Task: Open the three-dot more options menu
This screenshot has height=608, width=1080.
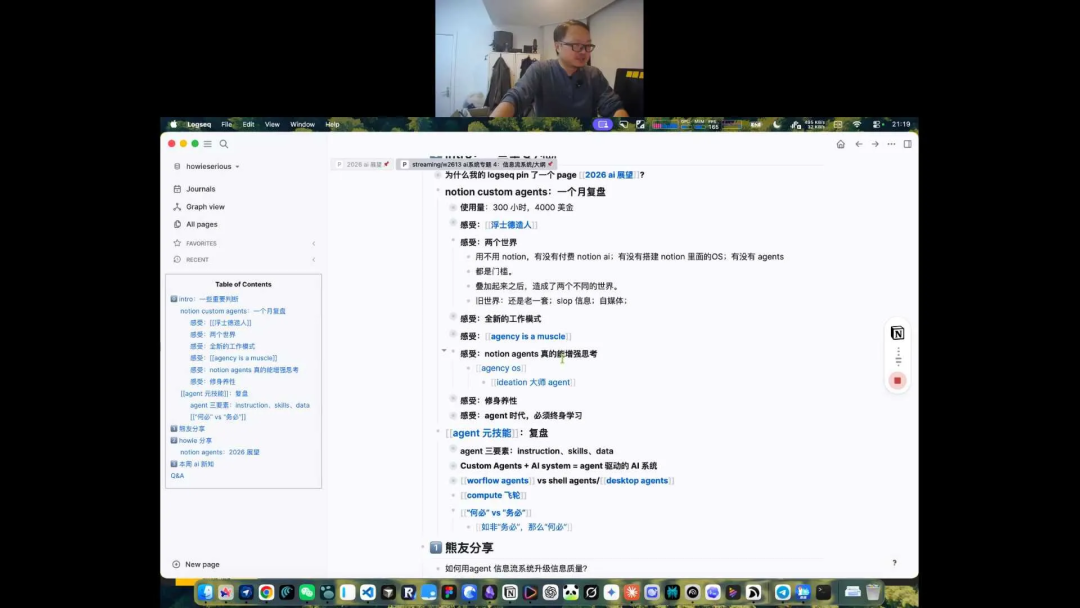Action: point(891,144)
